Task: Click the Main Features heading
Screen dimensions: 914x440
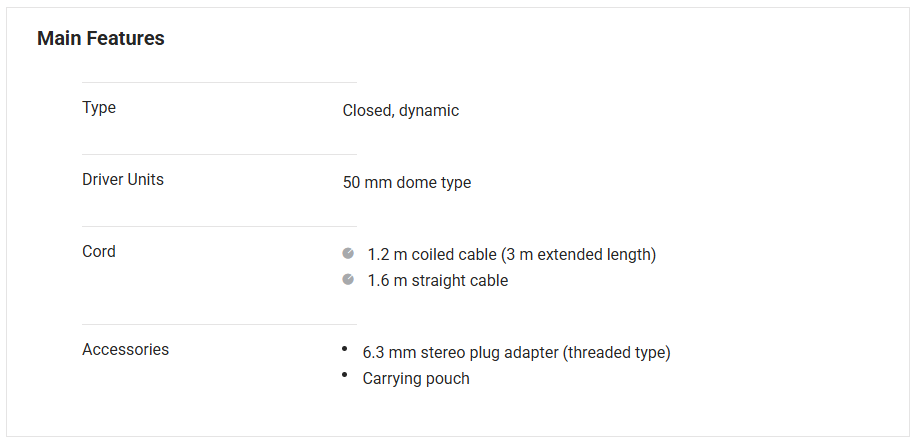Action: (x=101, y=39)
